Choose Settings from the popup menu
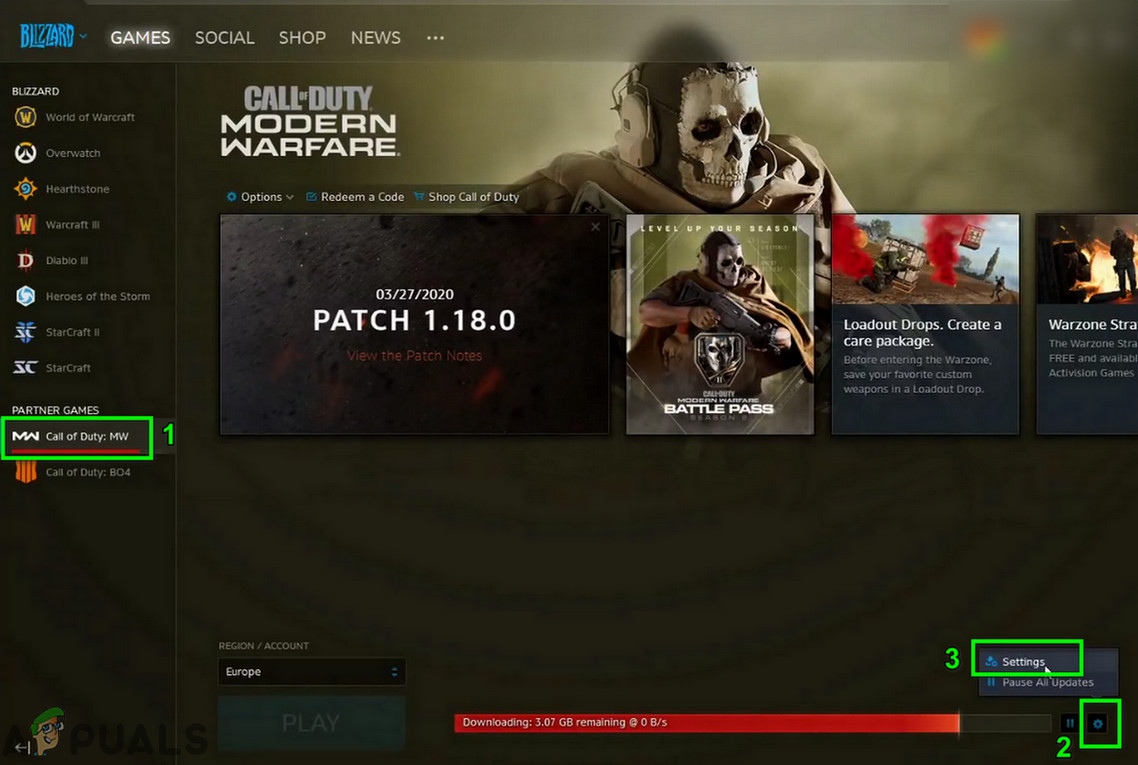Viewport: 1138px width, 765px height. coord(1024,661)
